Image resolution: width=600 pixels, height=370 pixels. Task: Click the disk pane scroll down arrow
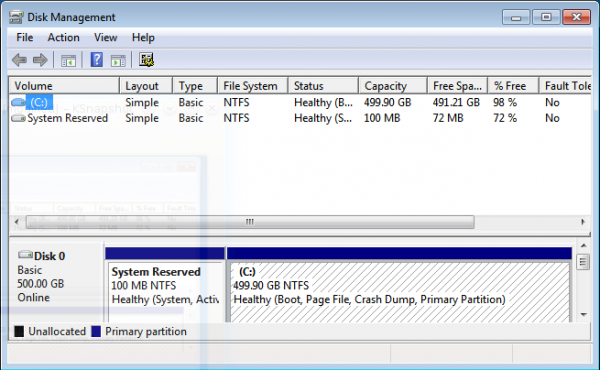coord(584,315)
